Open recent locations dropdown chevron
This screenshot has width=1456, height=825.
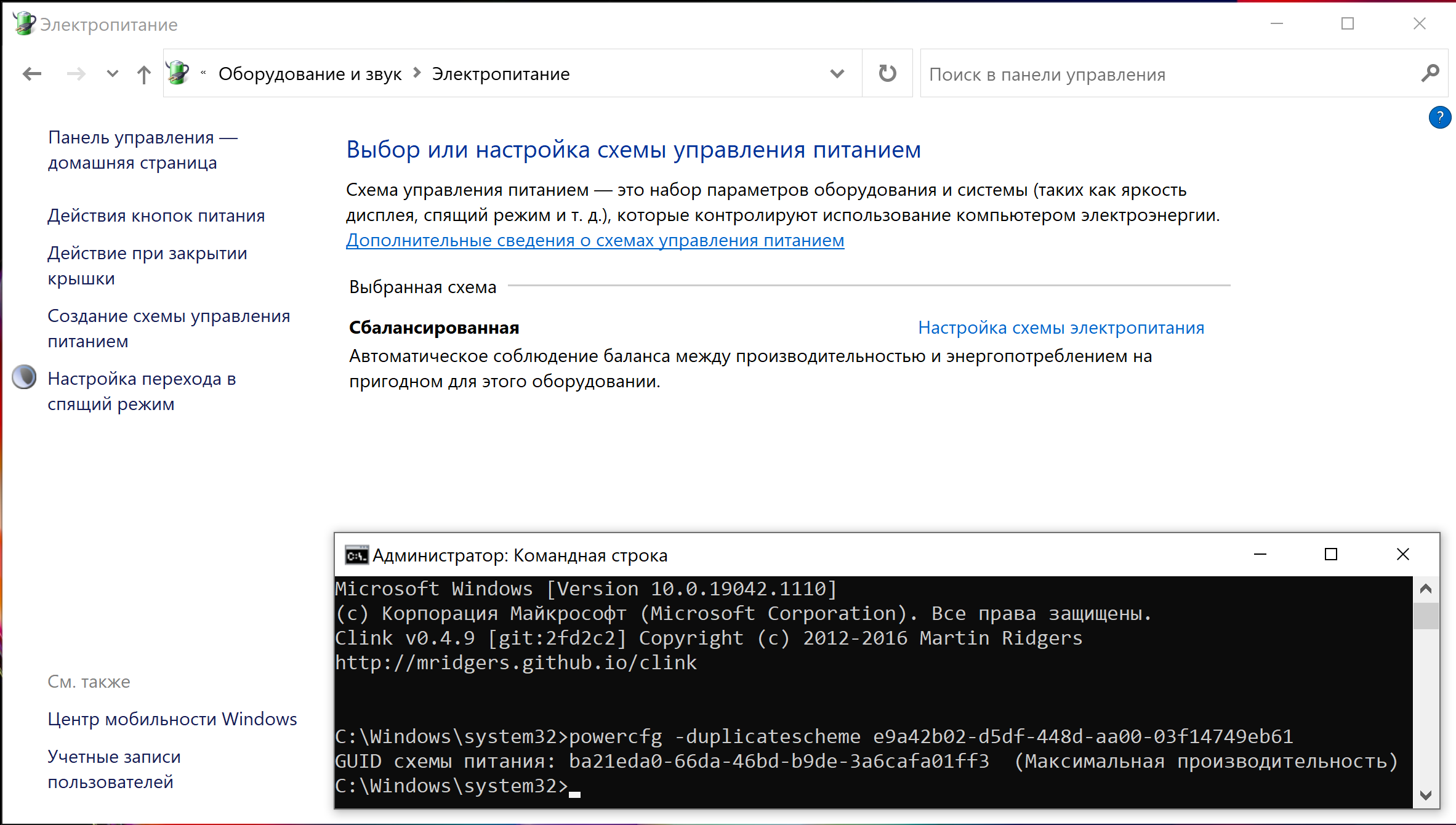click(112, 74)
